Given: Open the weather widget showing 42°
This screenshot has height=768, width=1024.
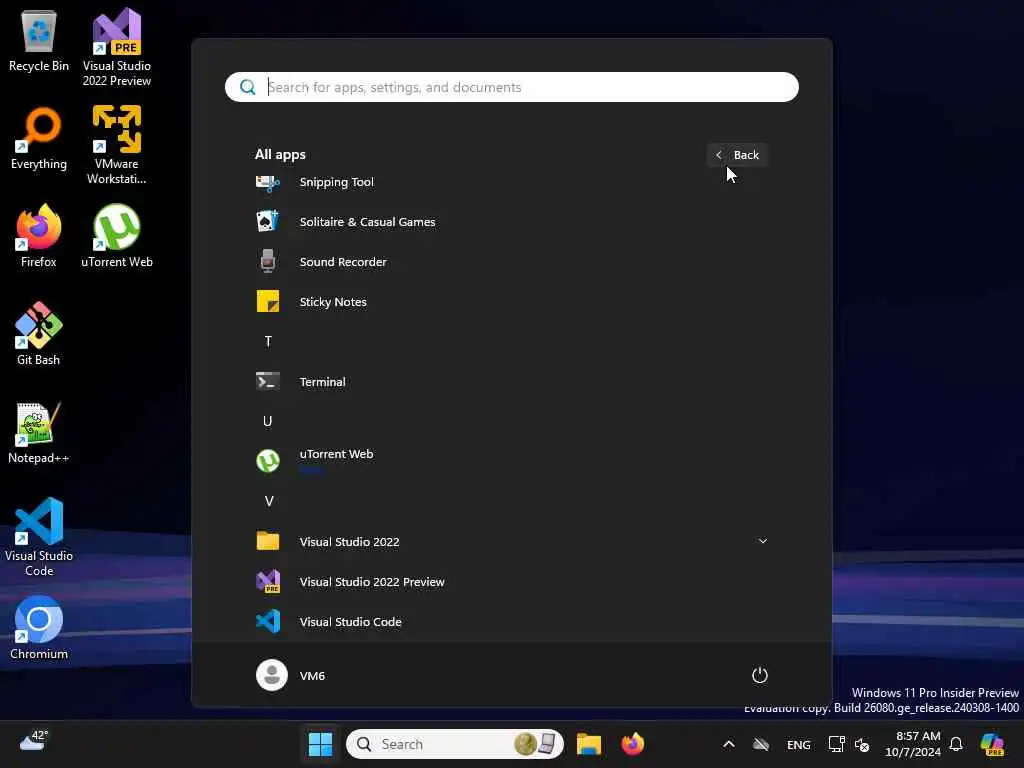Looking at the screenshot, I should (x=34, y=741).
